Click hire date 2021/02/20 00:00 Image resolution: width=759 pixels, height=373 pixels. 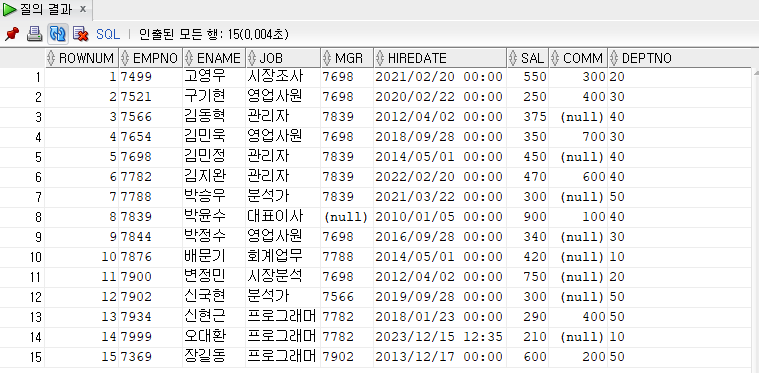(x=440, y=76)
